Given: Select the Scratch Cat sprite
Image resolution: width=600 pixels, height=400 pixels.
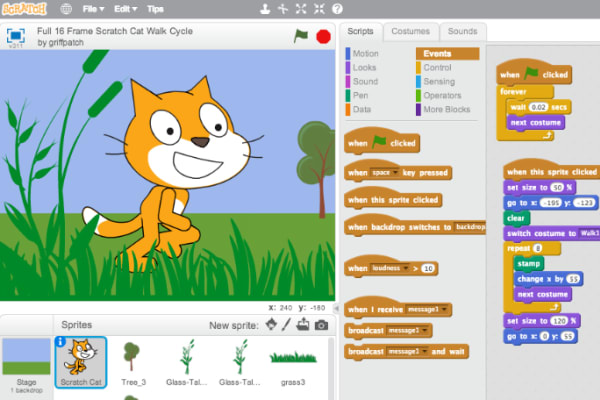Looking at the screenshot, I should click(81, 362).
